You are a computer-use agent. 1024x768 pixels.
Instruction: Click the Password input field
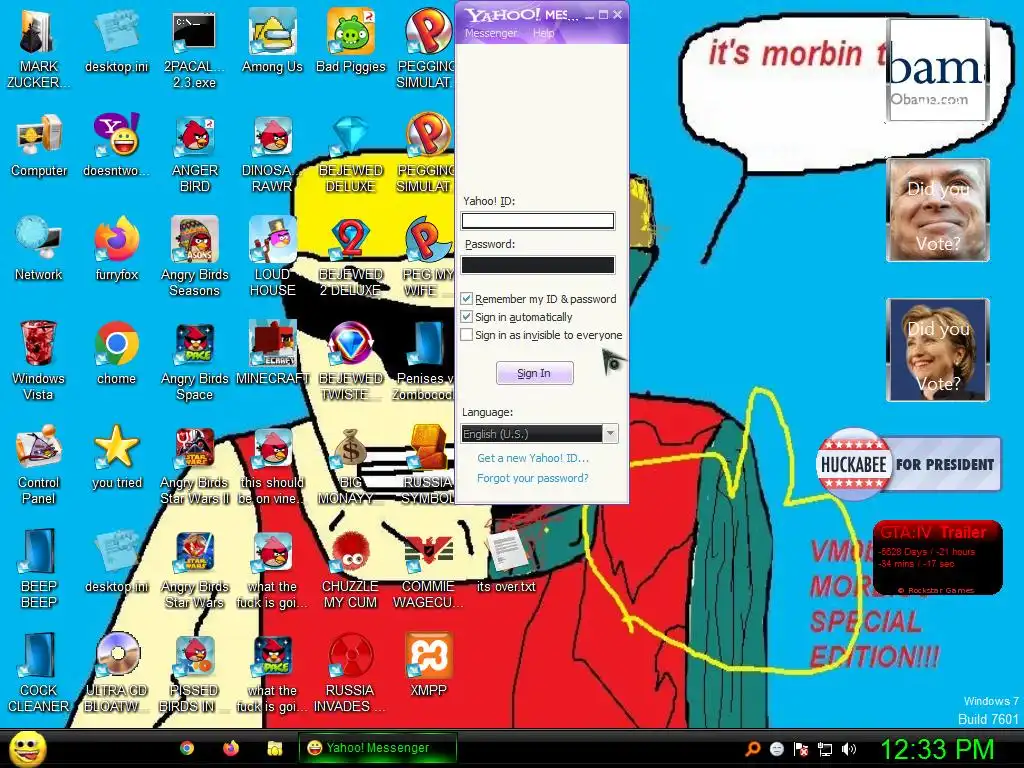[537, 264]
